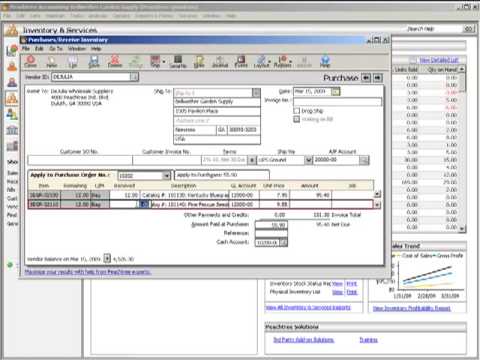The height and width of the screenshot is (360, 480).
Task: Click the Customer Invoice No. field
Action: point(167,160)
